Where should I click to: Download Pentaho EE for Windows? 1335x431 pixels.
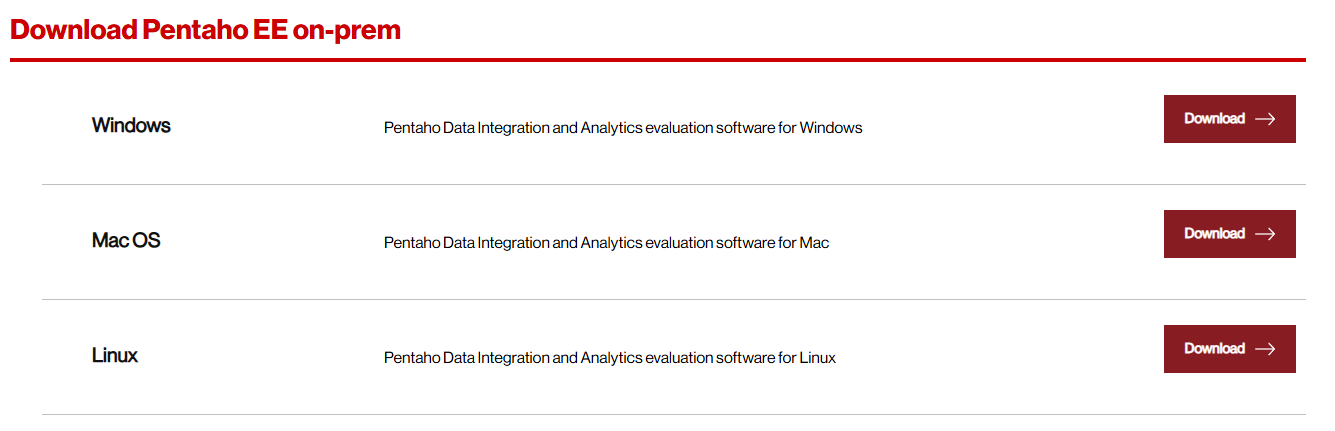click(x=1229, y=119)
